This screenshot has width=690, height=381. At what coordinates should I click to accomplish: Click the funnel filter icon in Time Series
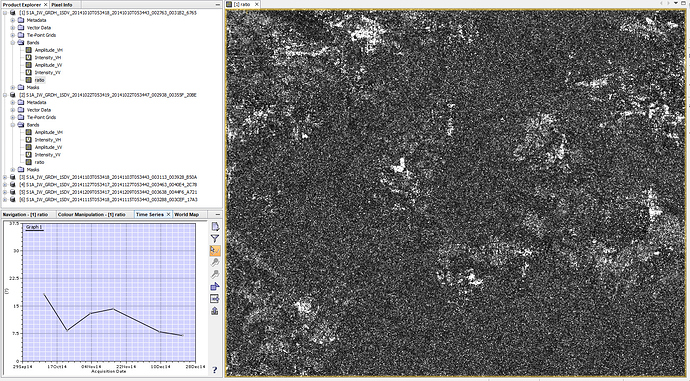(215, 238)
